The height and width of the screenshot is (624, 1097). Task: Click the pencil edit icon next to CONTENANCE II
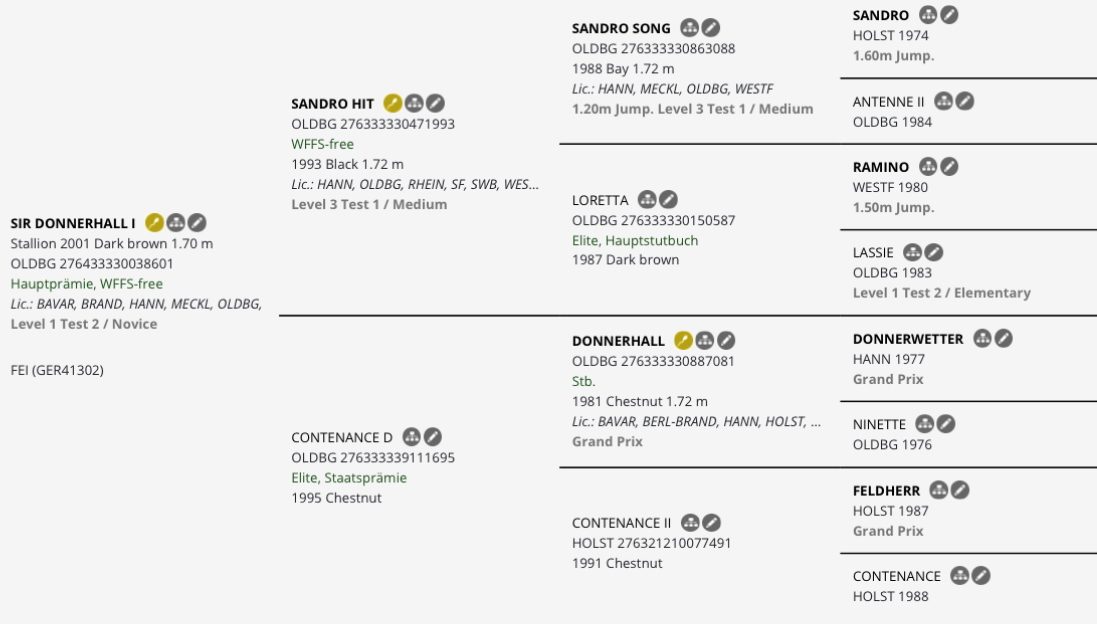(x=712, y=523)
